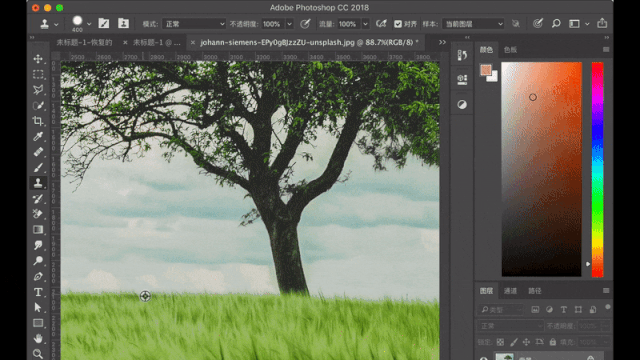640x360 pixels.
Task: Switch to the 未标题-1-恢复的 document tab
Action: pyautogui.click(x=84, y=42)
